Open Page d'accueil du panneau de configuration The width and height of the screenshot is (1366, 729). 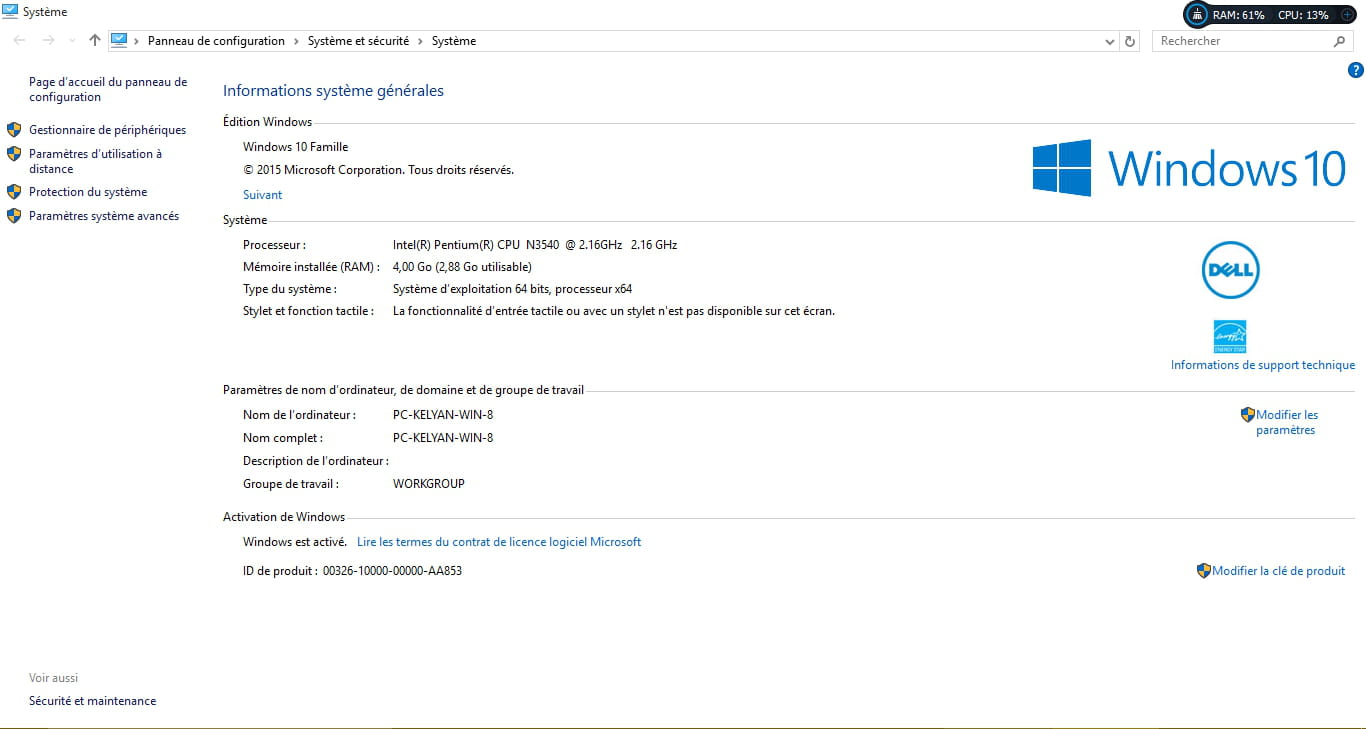pyautogui.click(x=108, y=90)
